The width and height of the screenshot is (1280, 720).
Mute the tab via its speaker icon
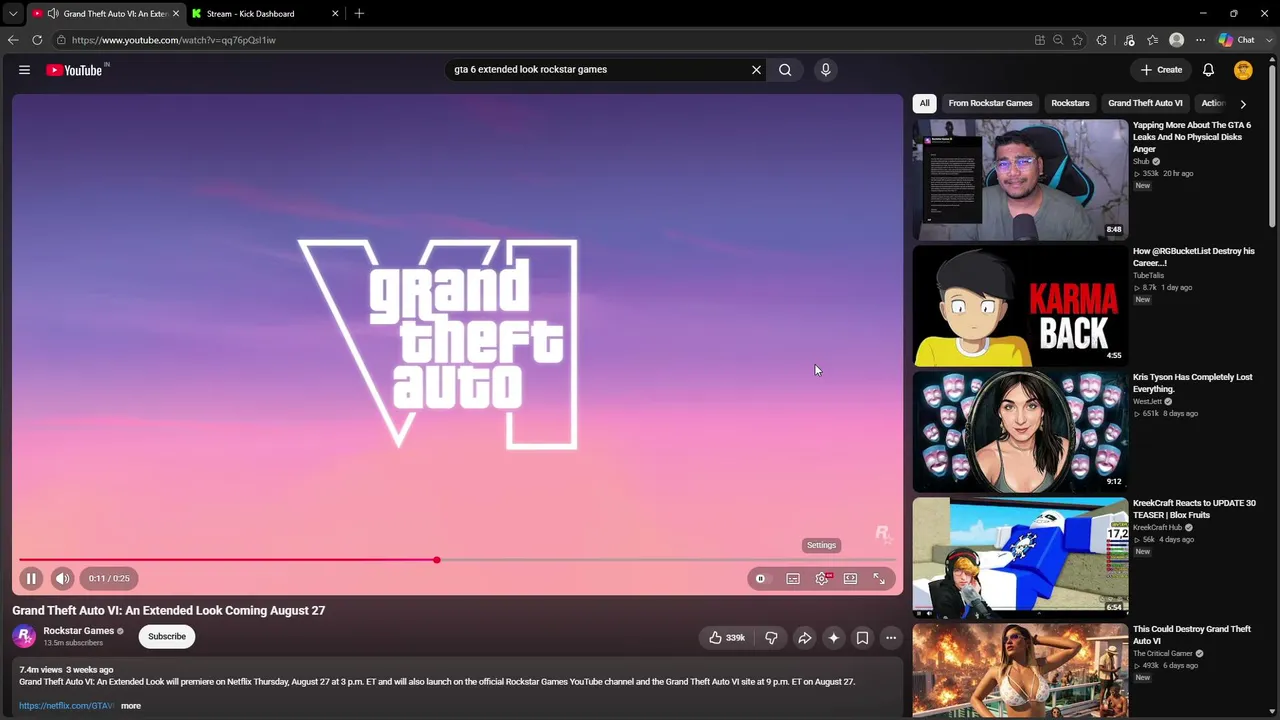tap(52, 14)
